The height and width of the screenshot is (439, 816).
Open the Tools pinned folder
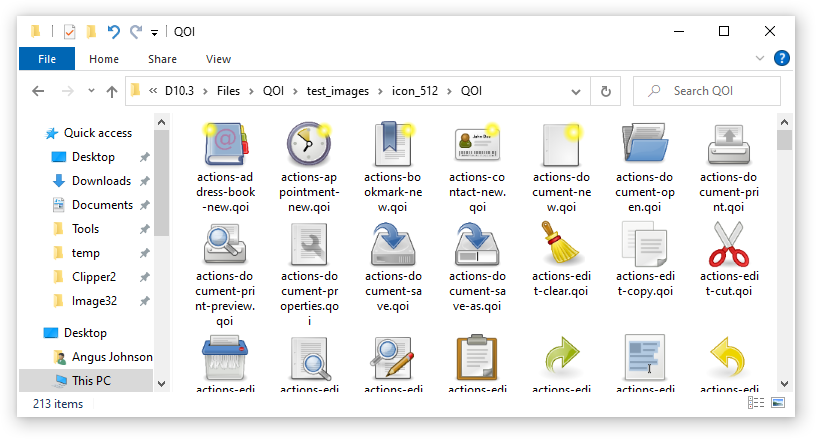coord(85,229)
